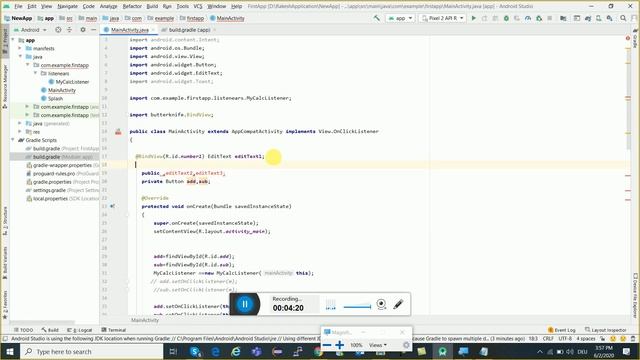
Task: Open Internet Explorer from taskbar
Action: [236, 351]
